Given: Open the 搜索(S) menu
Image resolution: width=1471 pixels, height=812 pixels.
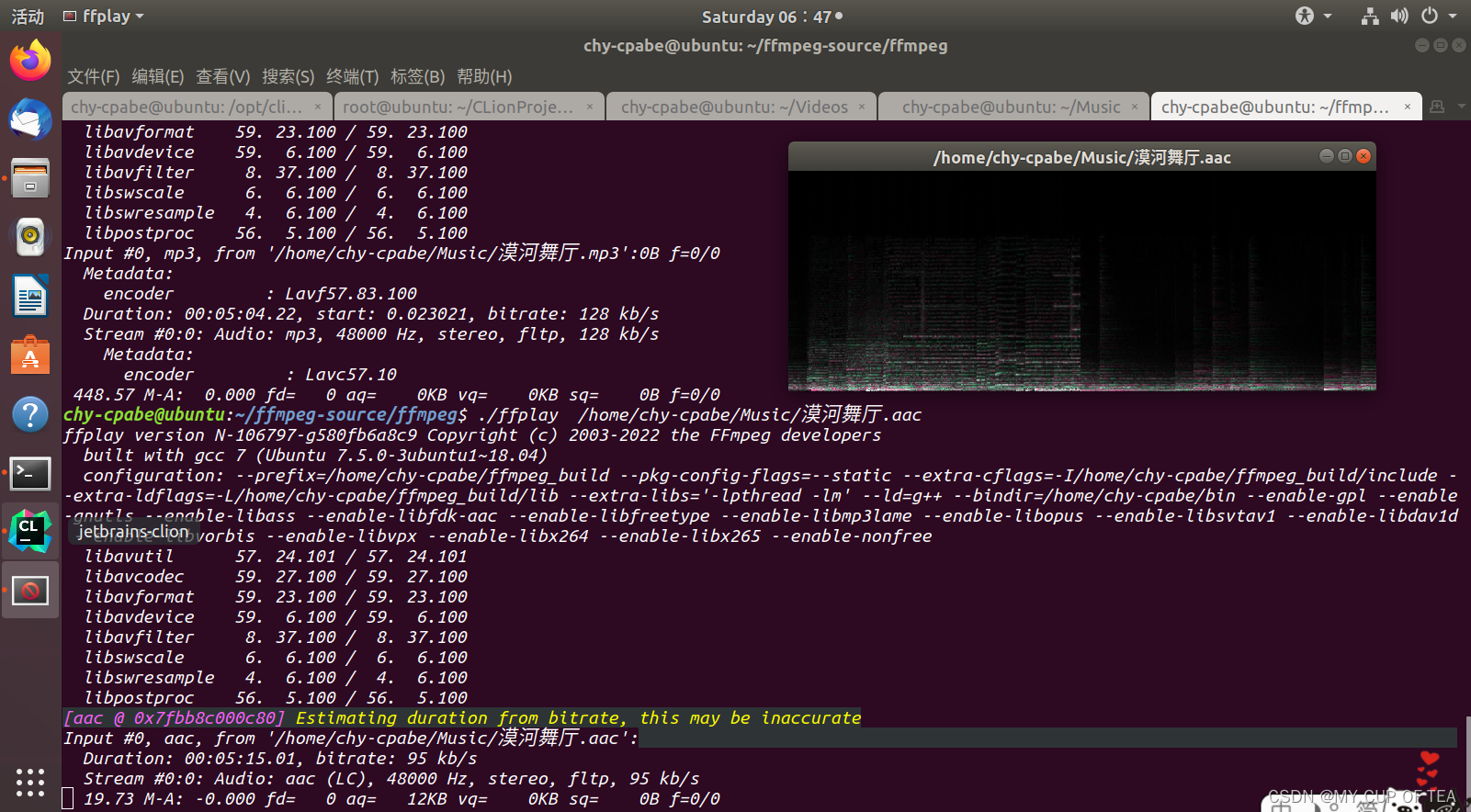Looking at the screenshot, I should [288, 76].
